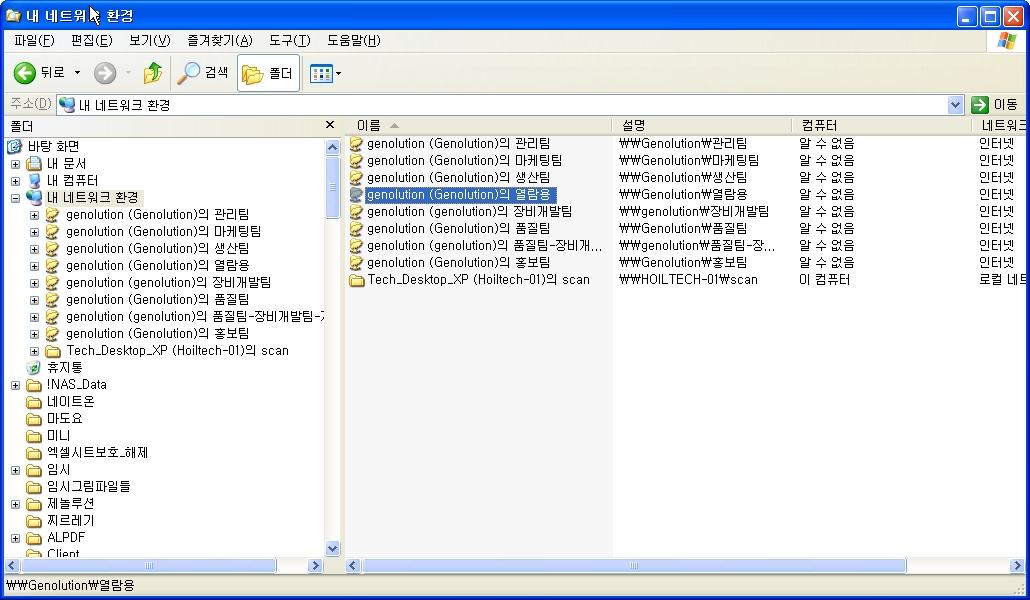Select genolution 품질팀-장비개... row in list
Image resolution: width=1030 pixels, height=600 pixels.
point(484,246)
